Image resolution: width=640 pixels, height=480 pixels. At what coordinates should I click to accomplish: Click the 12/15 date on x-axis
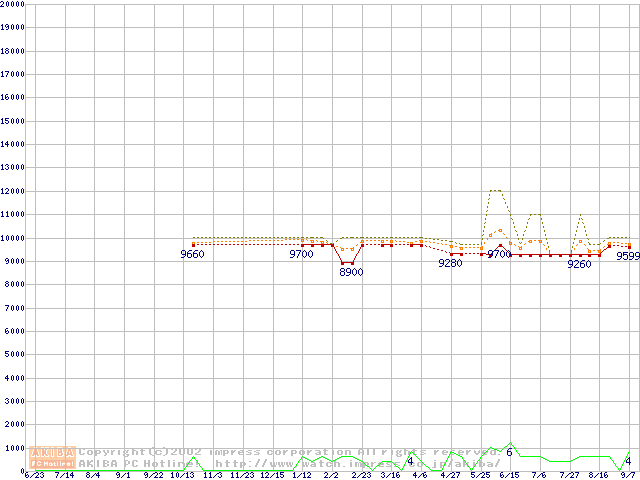(272, 475)
